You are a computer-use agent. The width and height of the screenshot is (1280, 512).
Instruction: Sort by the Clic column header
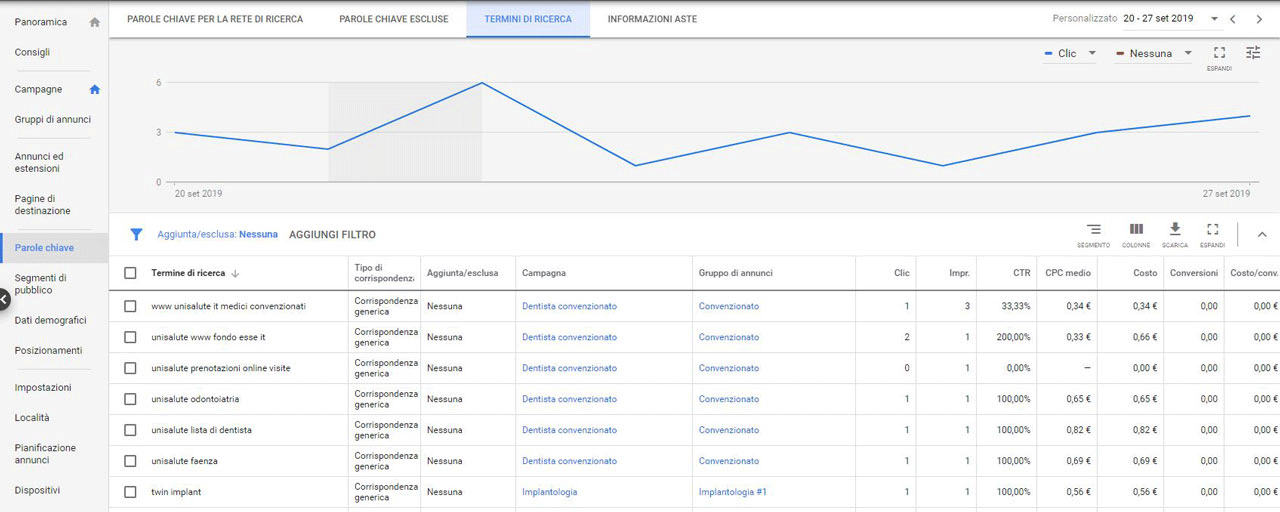[x=901, y=273]
